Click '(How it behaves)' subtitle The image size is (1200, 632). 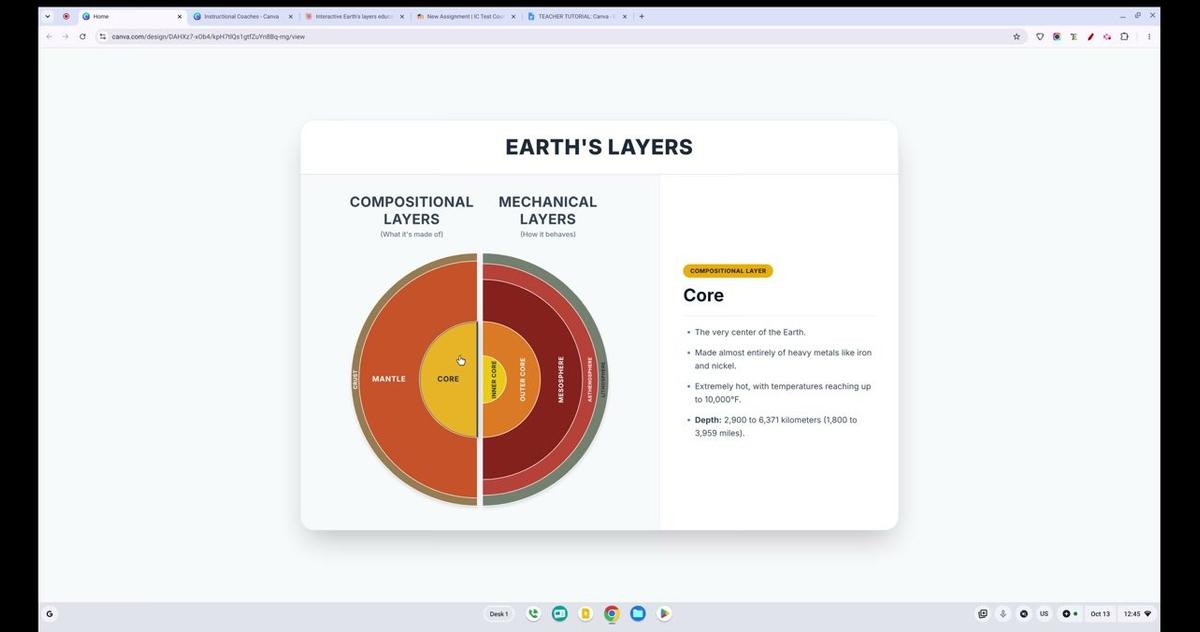tap(548, 235)
